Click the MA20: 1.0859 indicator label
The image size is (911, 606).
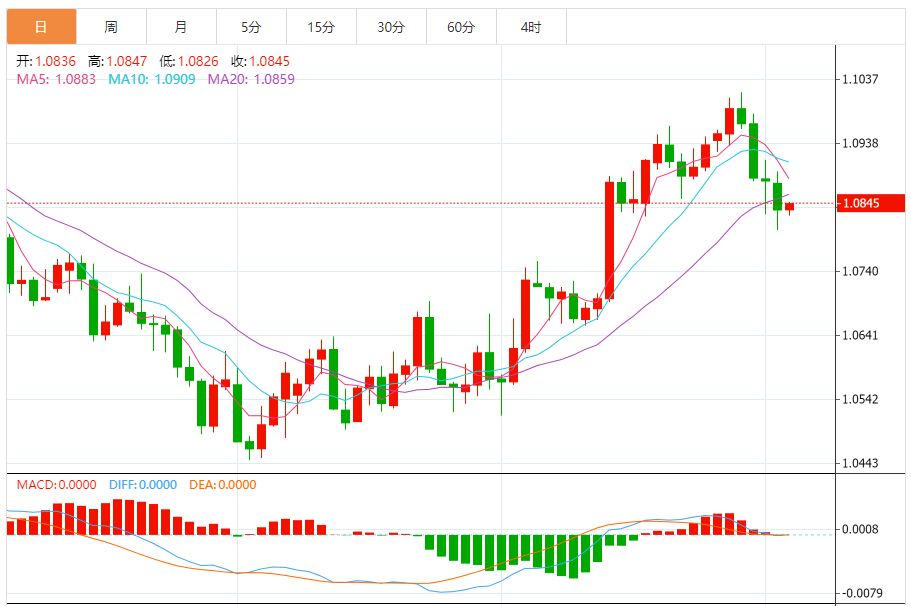[251, 79]
